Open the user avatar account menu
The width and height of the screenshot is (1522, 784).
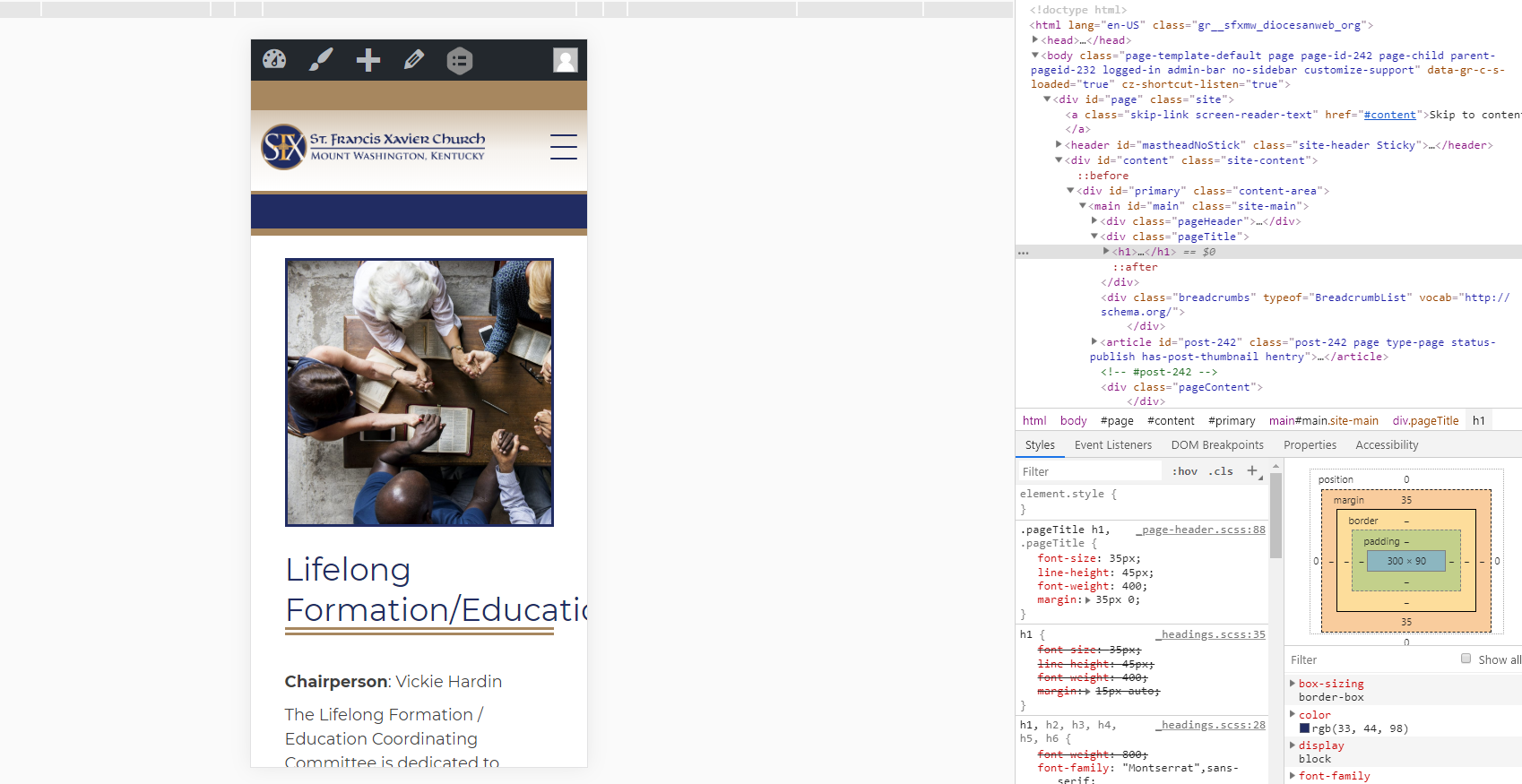pos(565,60)
